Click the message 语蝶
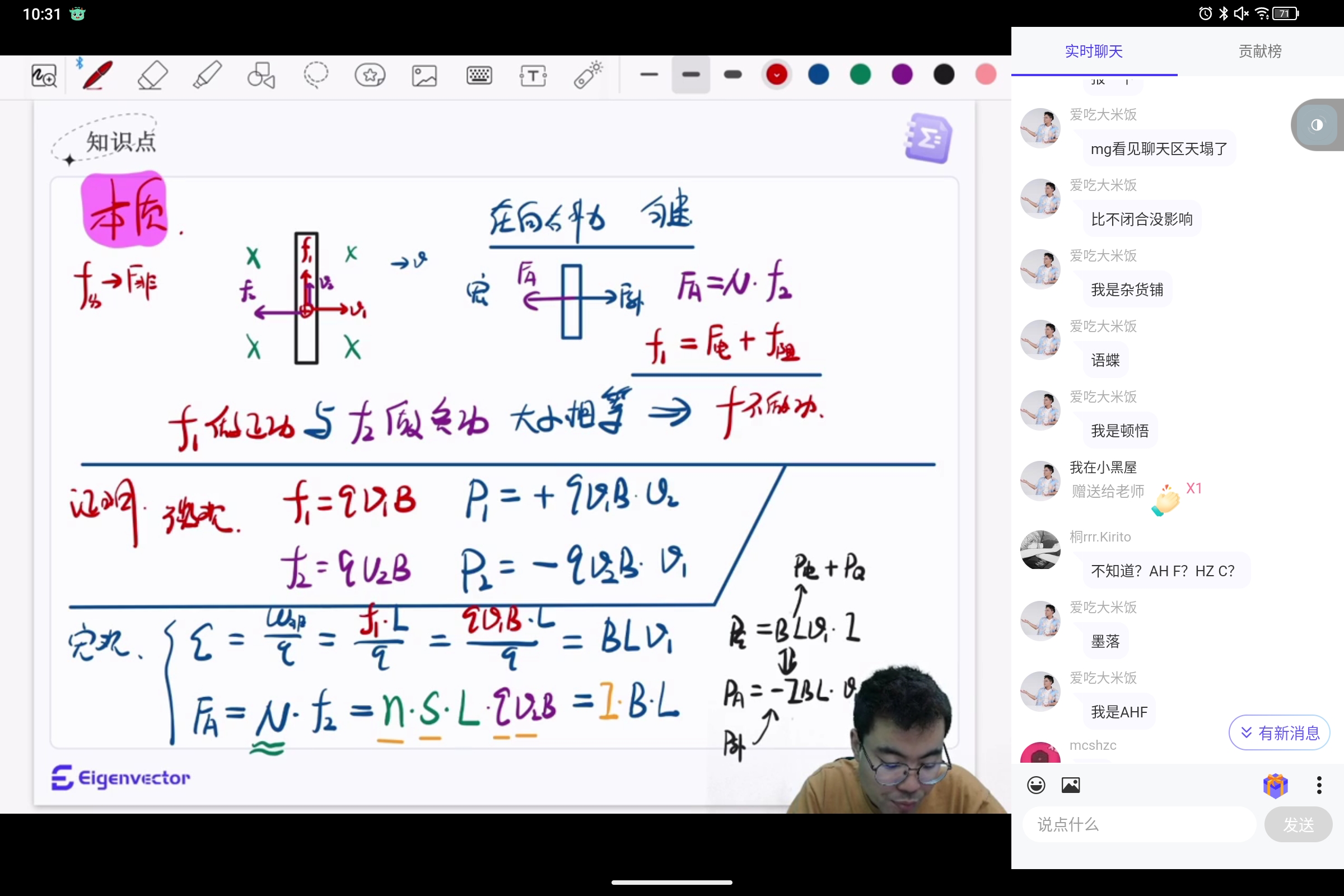Image resolution: width=1344 pixels, height=896 pixels. [x=1105, y=361]
